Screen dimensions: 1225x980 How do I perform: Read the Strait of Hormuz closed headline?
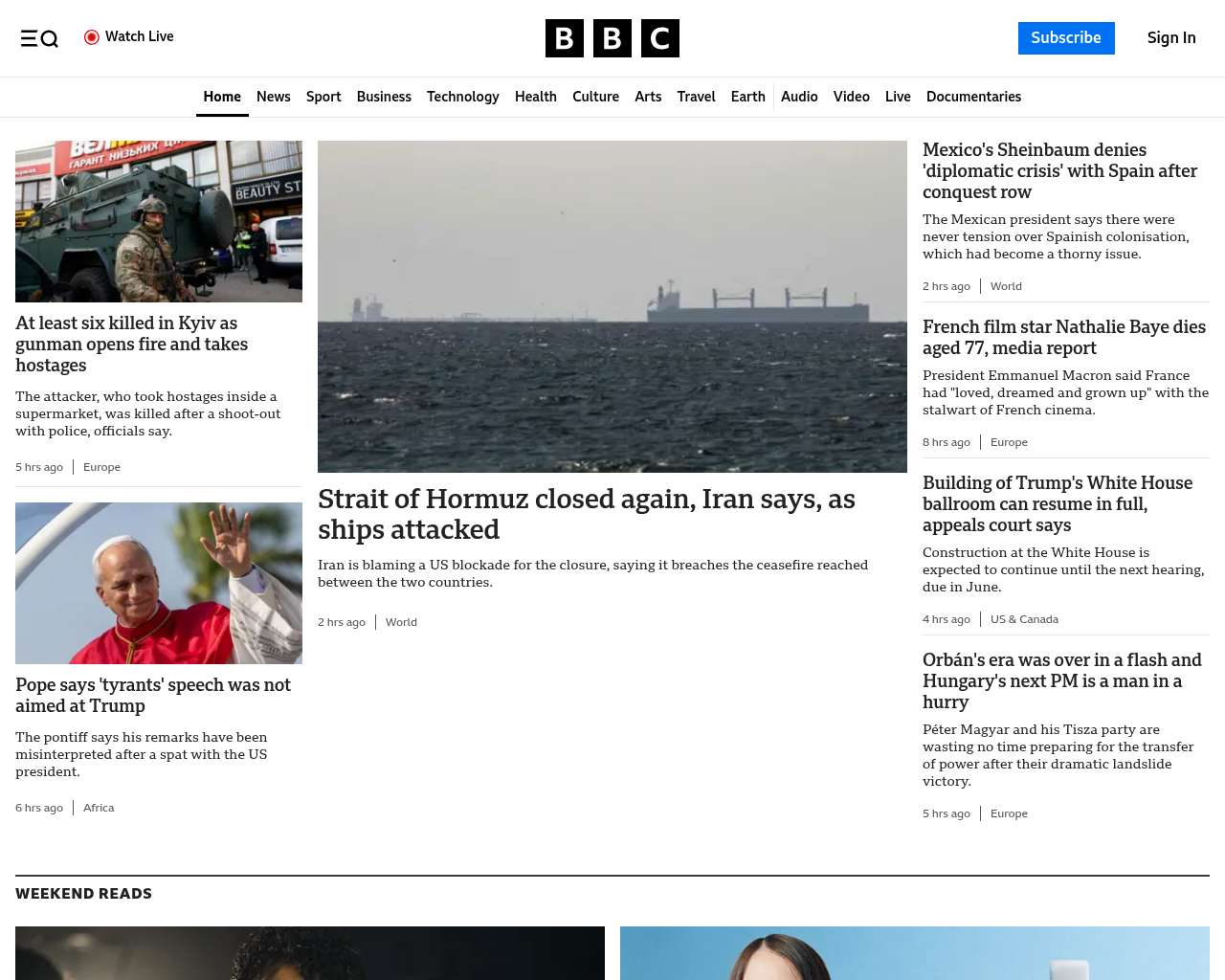click(586, 514)
